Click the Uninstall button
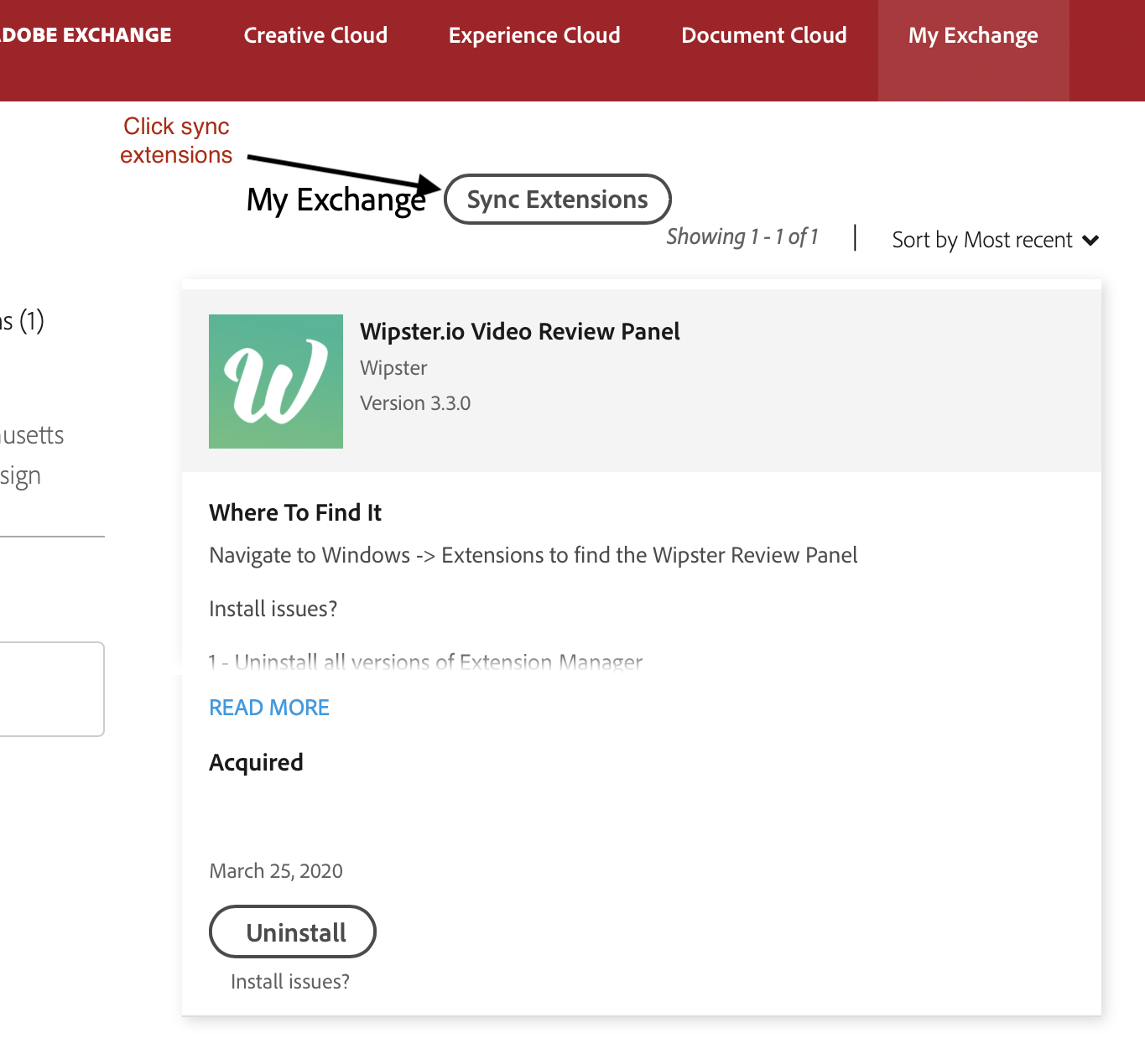 click(x=292, y=932)
